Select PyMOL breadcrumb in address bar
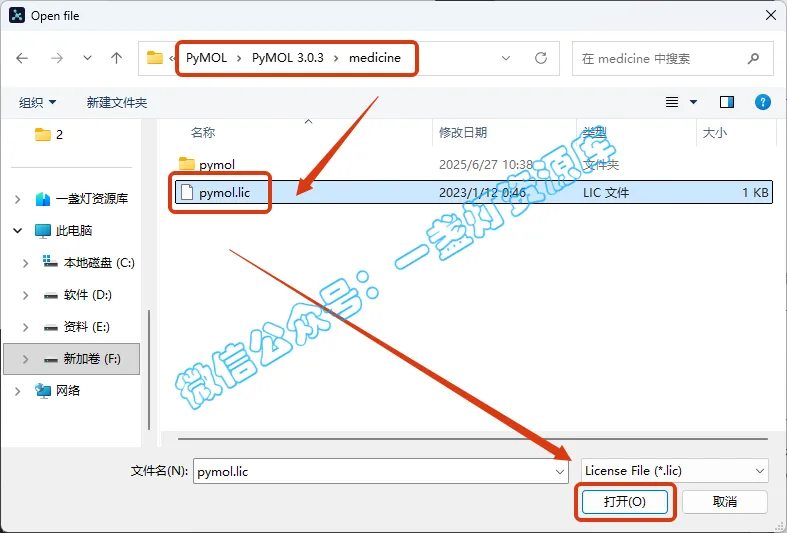787x533 pixels. (206, 58)
